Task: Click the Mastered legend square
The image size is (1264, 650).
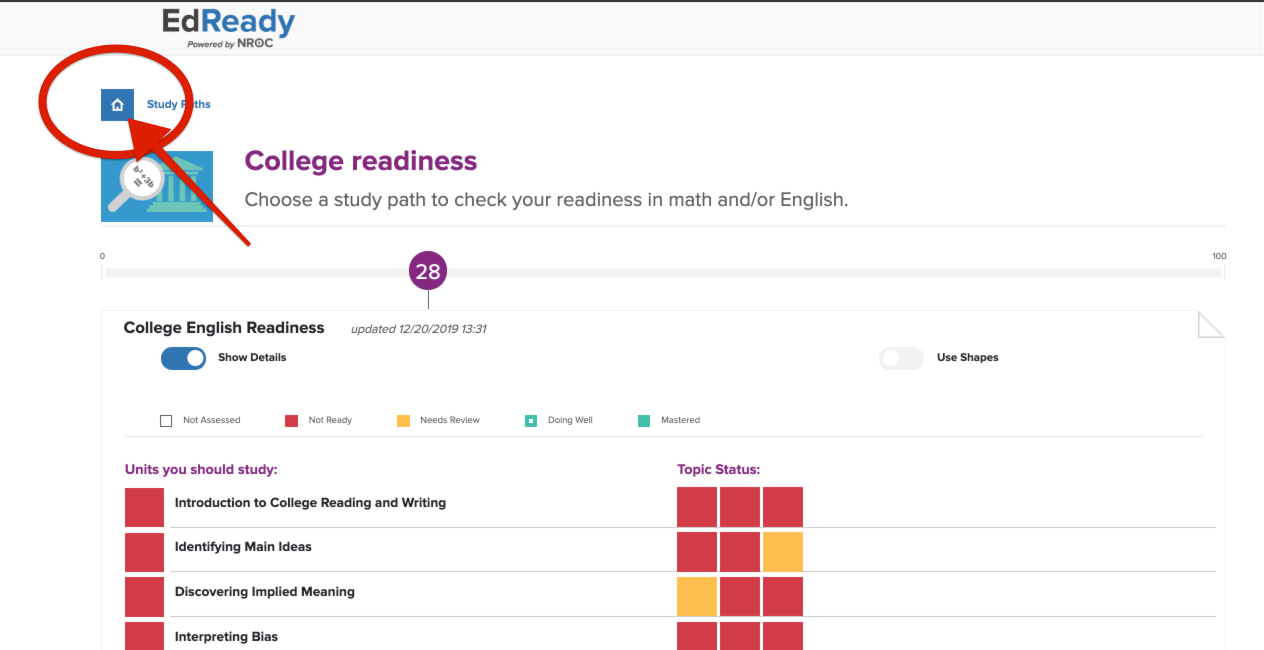Action: click(x=644, y=421)
